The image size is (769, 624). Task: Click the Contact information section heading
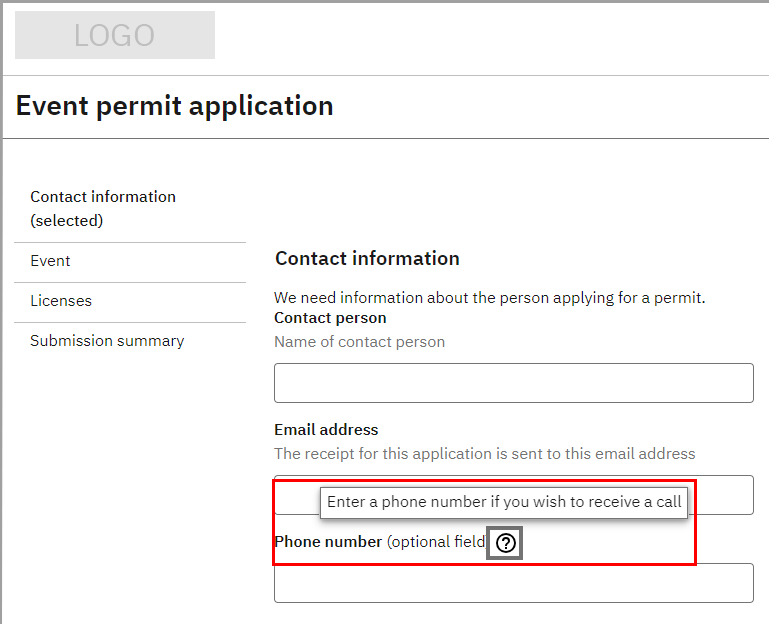367,259
